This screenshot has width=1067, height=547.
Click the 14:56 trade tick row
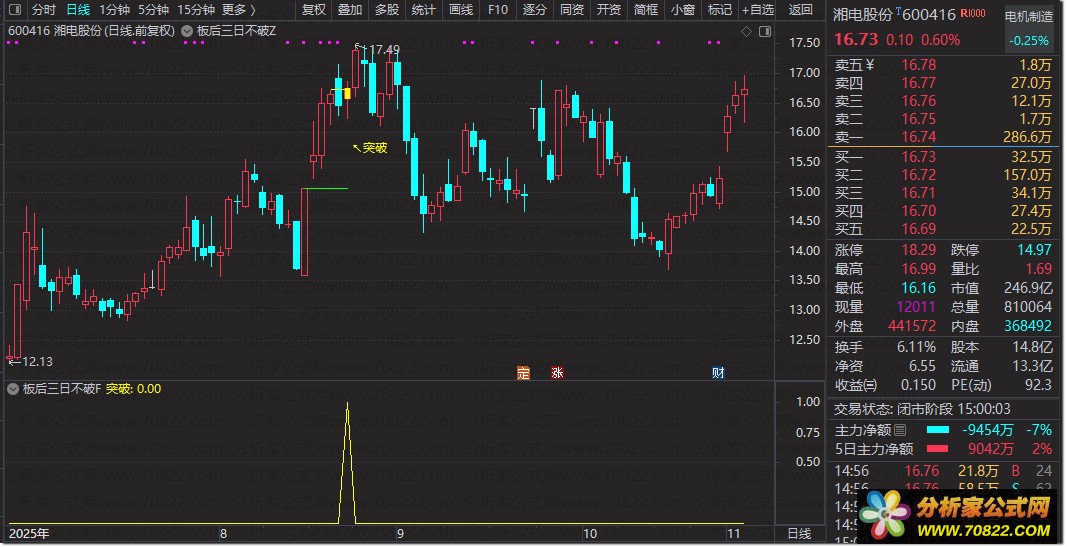[943, 471]
